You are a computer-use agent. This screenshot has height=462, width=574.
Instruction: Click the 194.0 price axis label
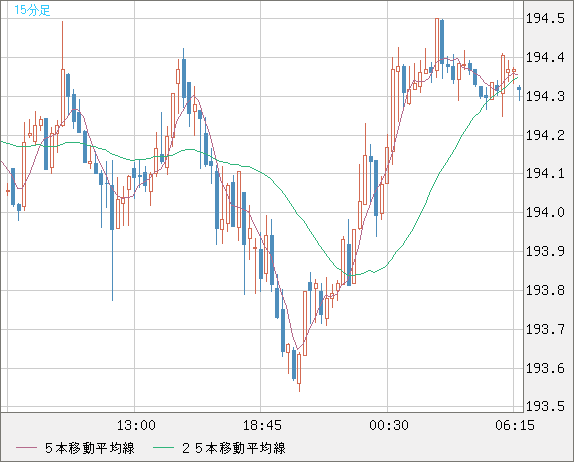coord(545,212)
